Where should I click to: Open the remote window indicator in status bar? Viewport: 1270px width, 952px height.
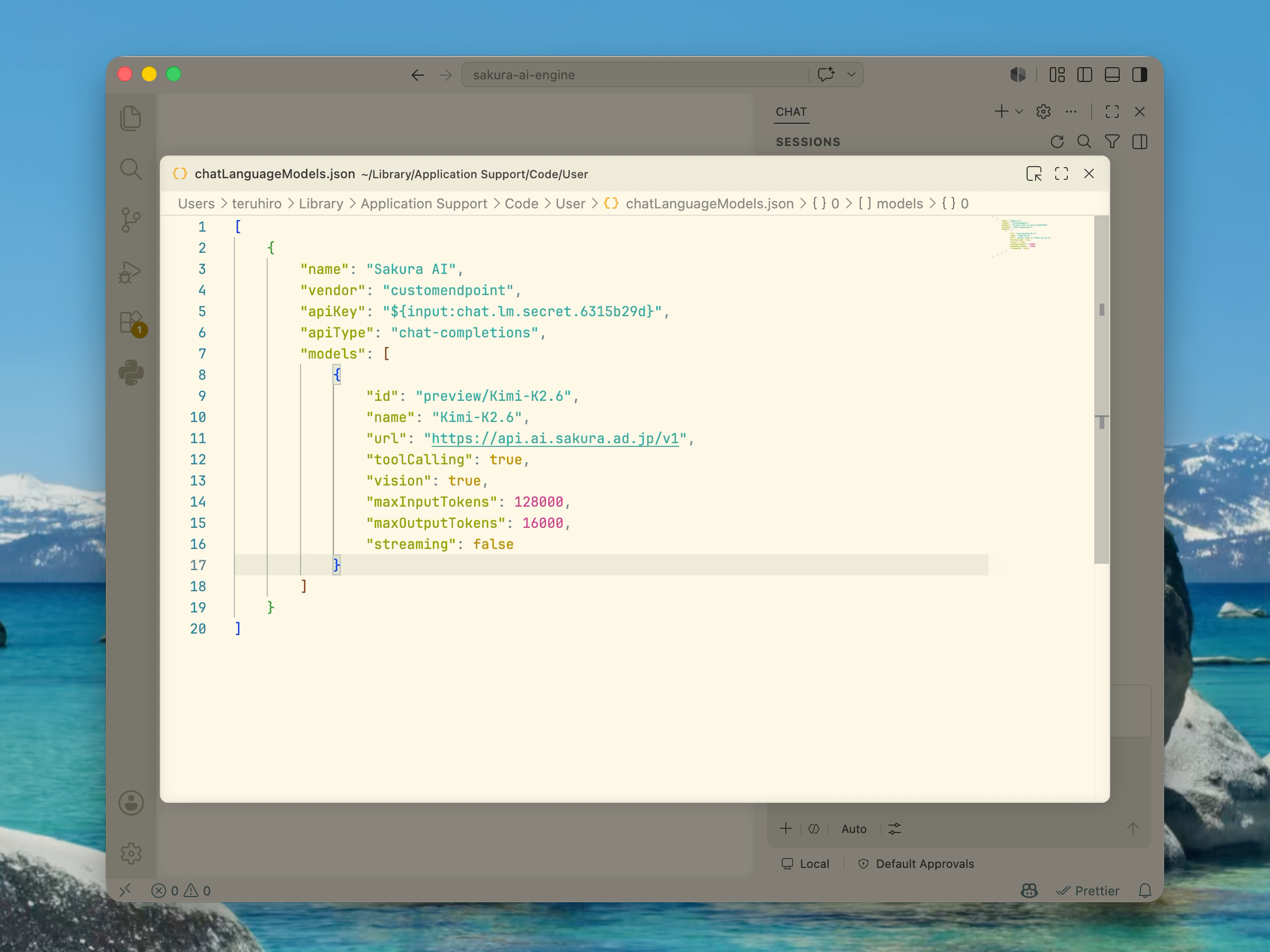point(125,891)
